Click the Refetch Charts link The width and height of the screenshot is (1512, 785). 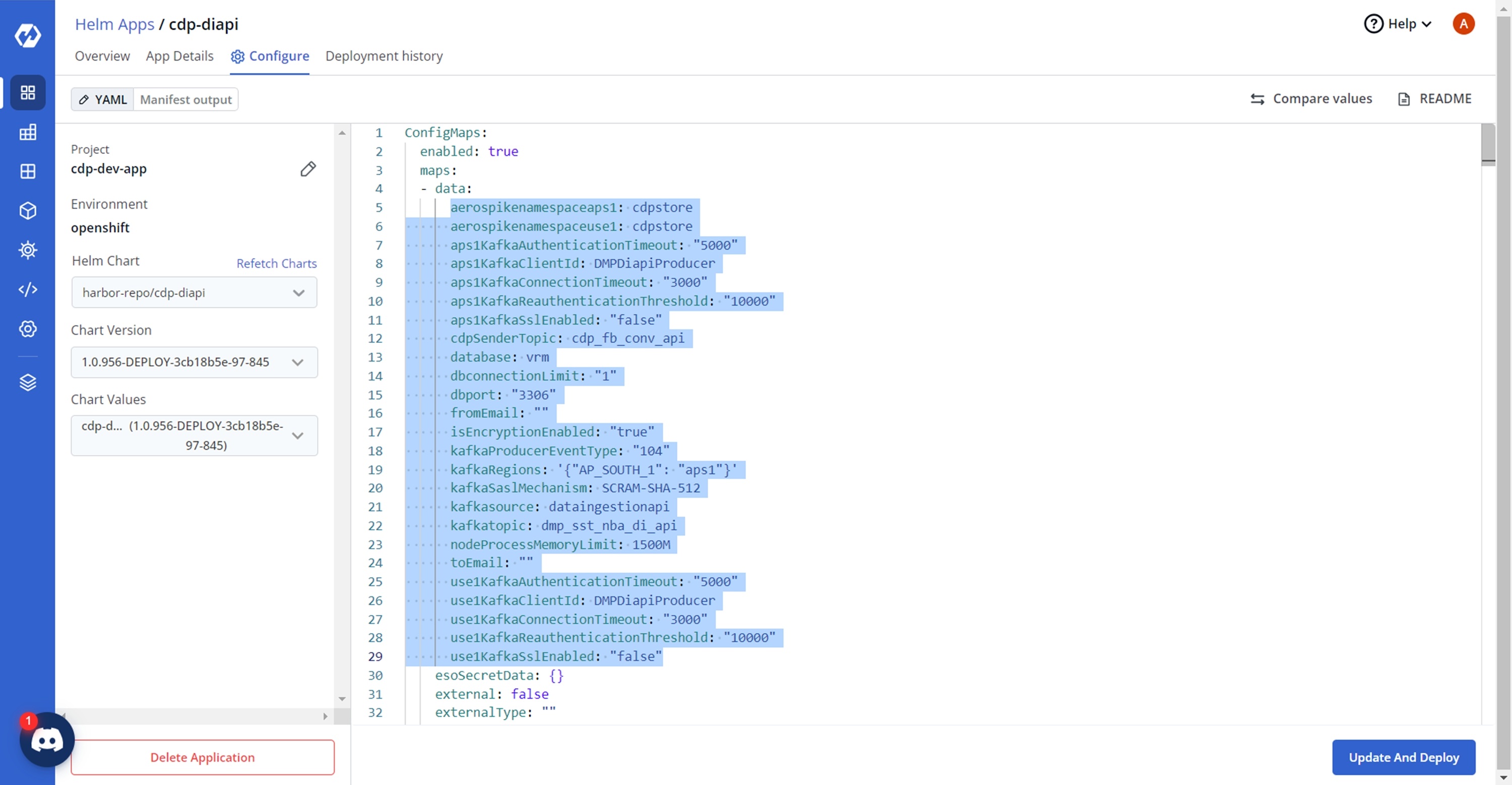coord(277,264)
